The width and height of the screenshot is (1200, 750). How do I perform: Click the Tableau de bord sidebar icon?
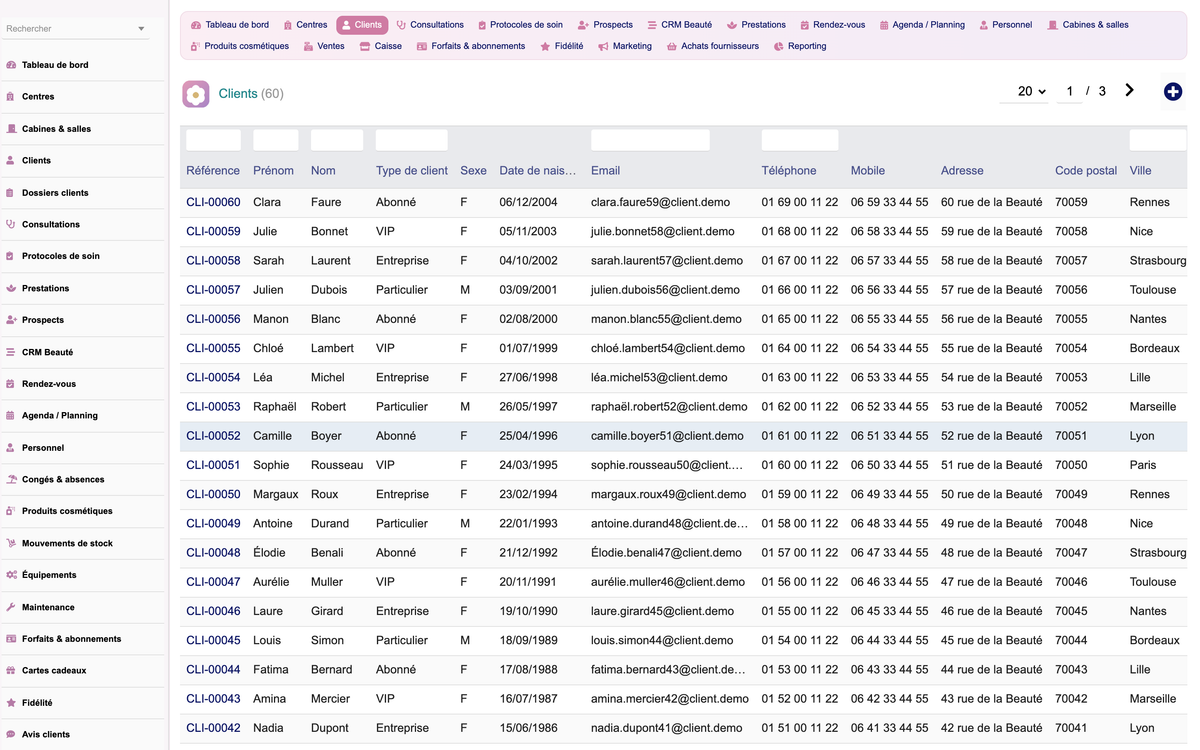coord(11,65)
